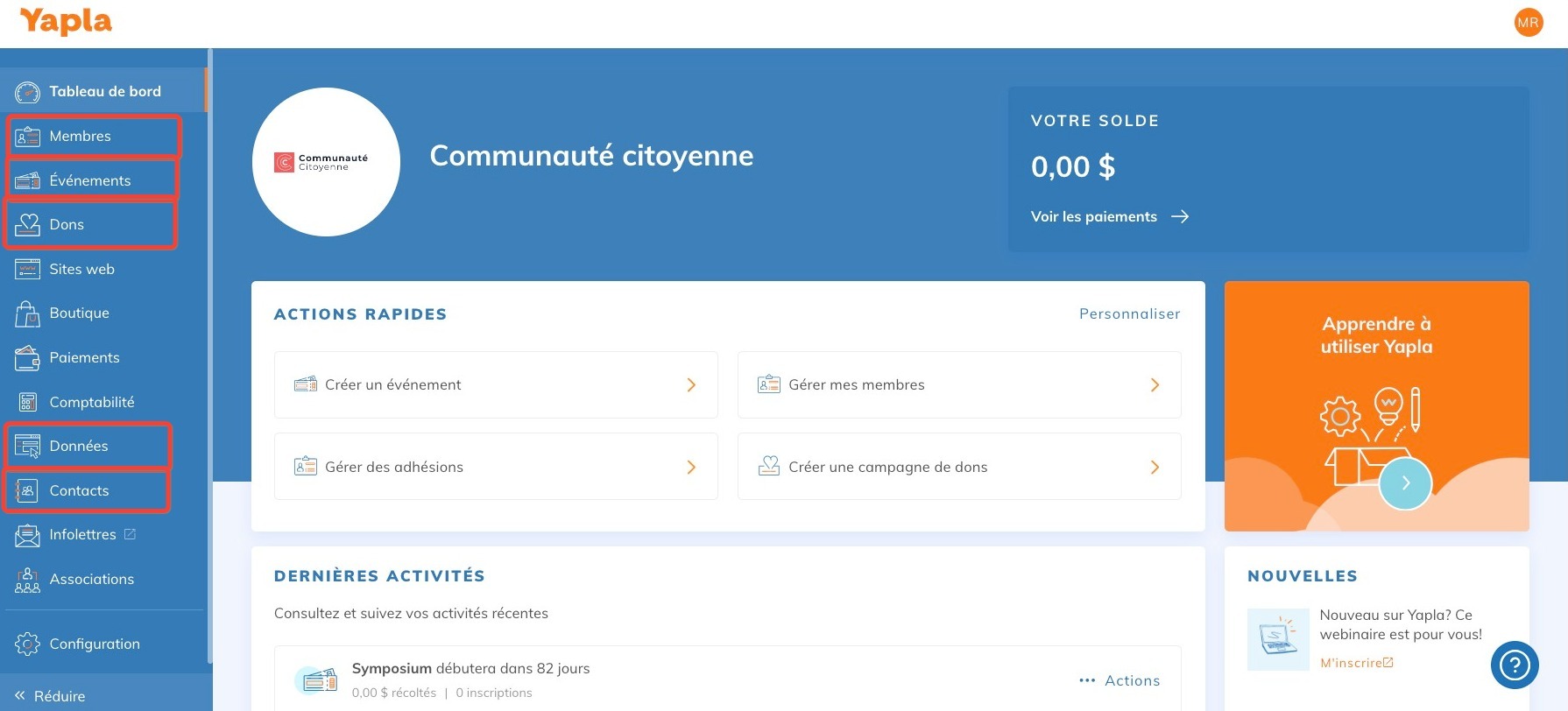Click Personnaliser in Actions rapides

point(1129,314)
